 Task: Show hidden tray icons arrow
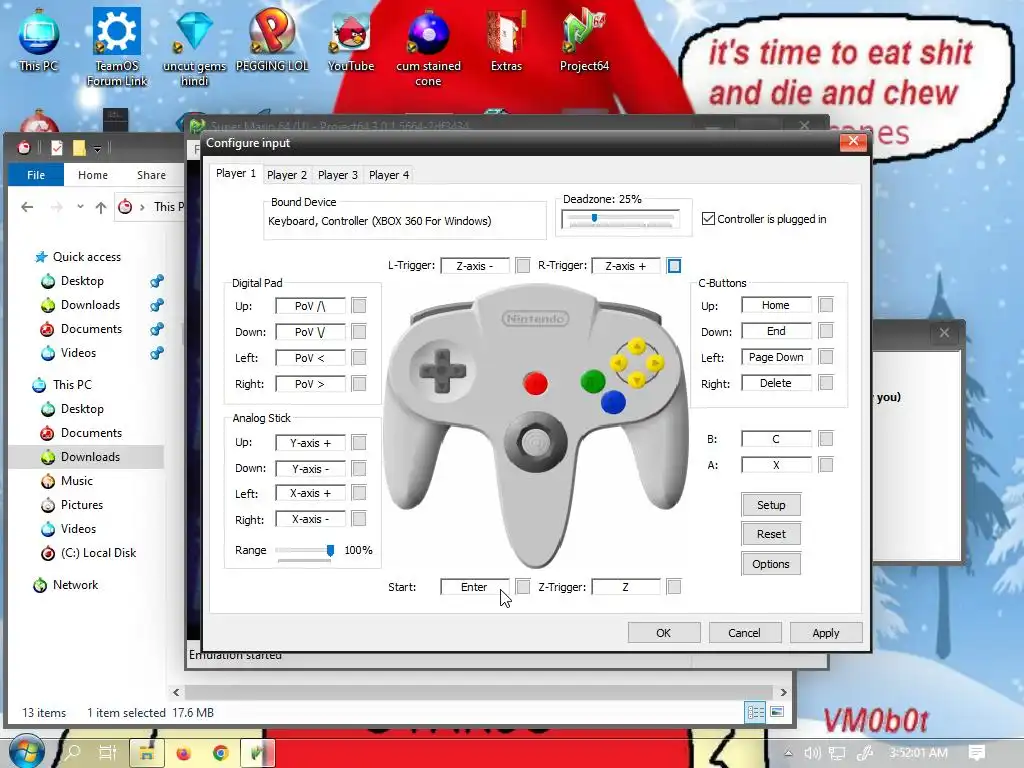tap(788, 753)
